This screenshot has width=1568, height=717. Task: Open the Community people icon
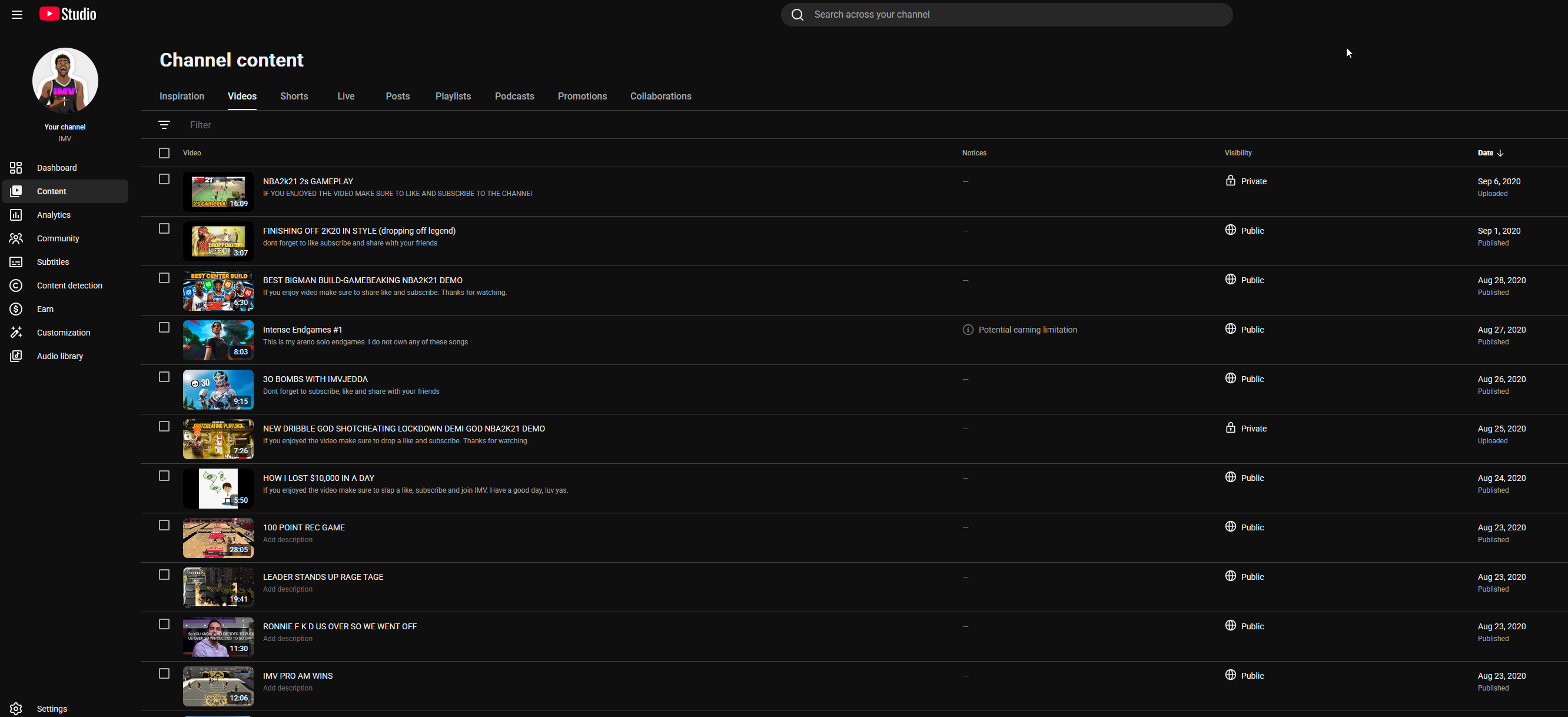16,238
